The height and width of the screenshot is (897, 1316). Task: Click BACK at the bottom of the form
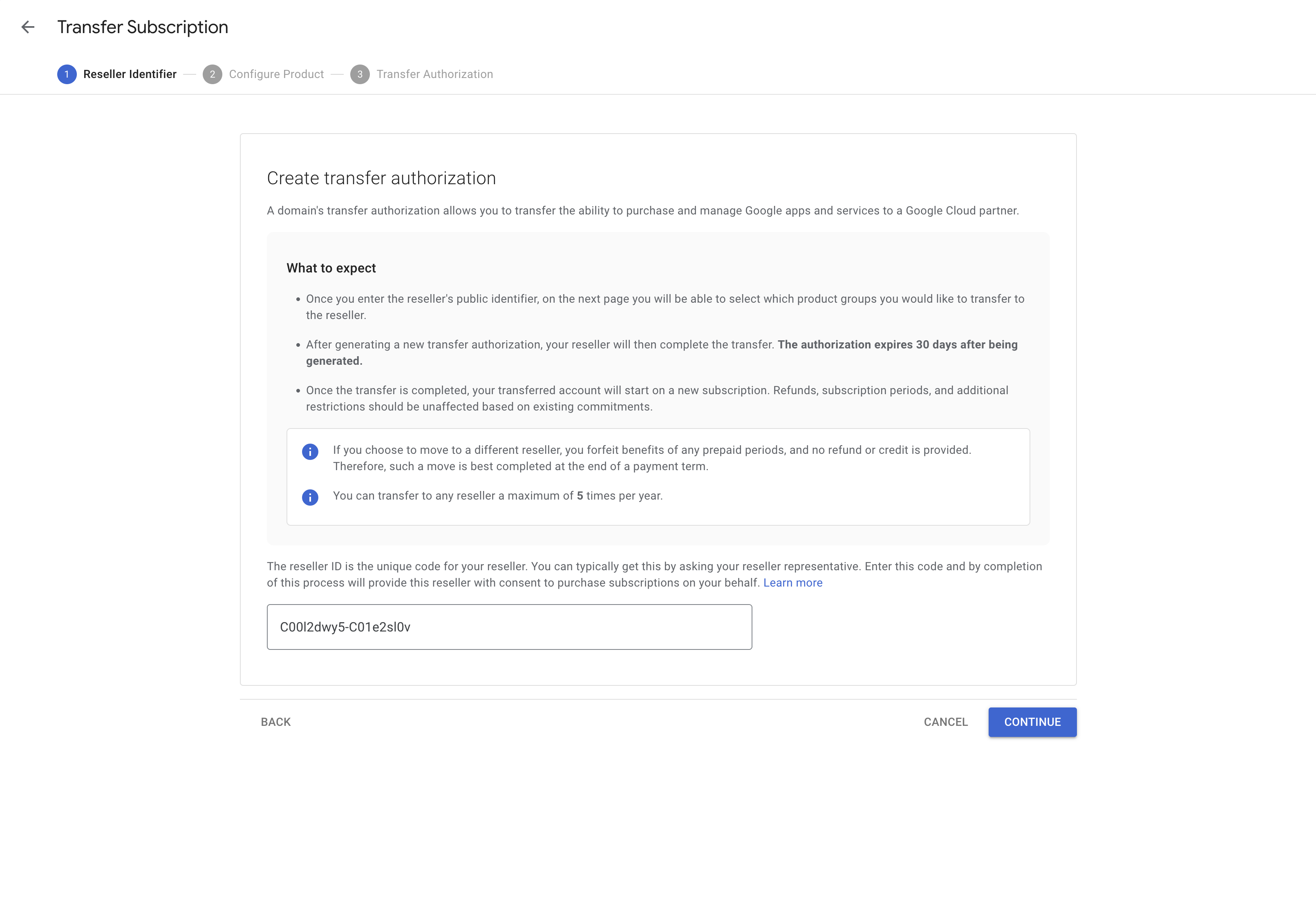point(275,721)
